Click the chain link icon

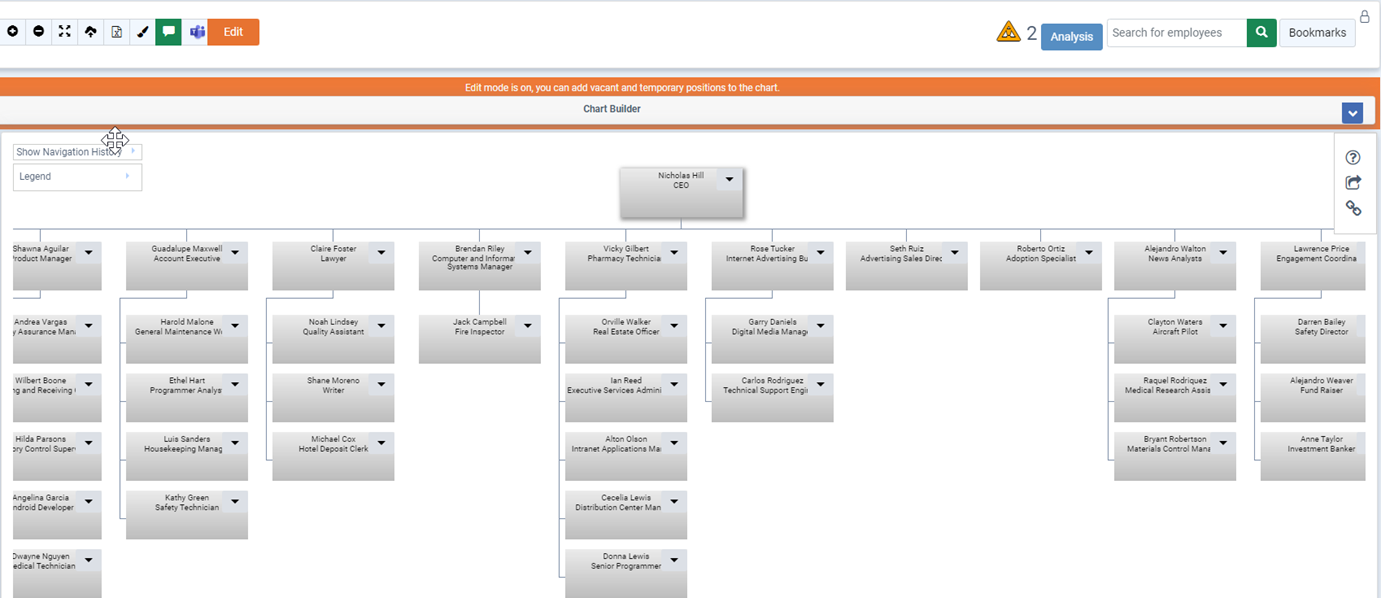[x=1353, y=208]
